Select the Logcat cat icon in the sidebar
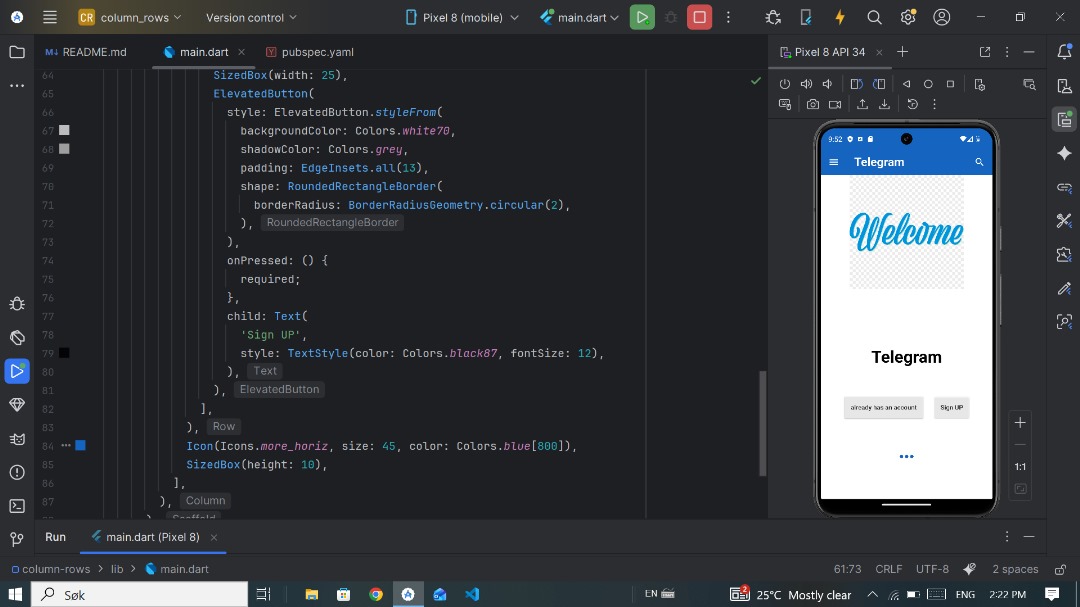Image resolution: width=1080 pixels, height=607 pixels. click(x=16, y=440)
